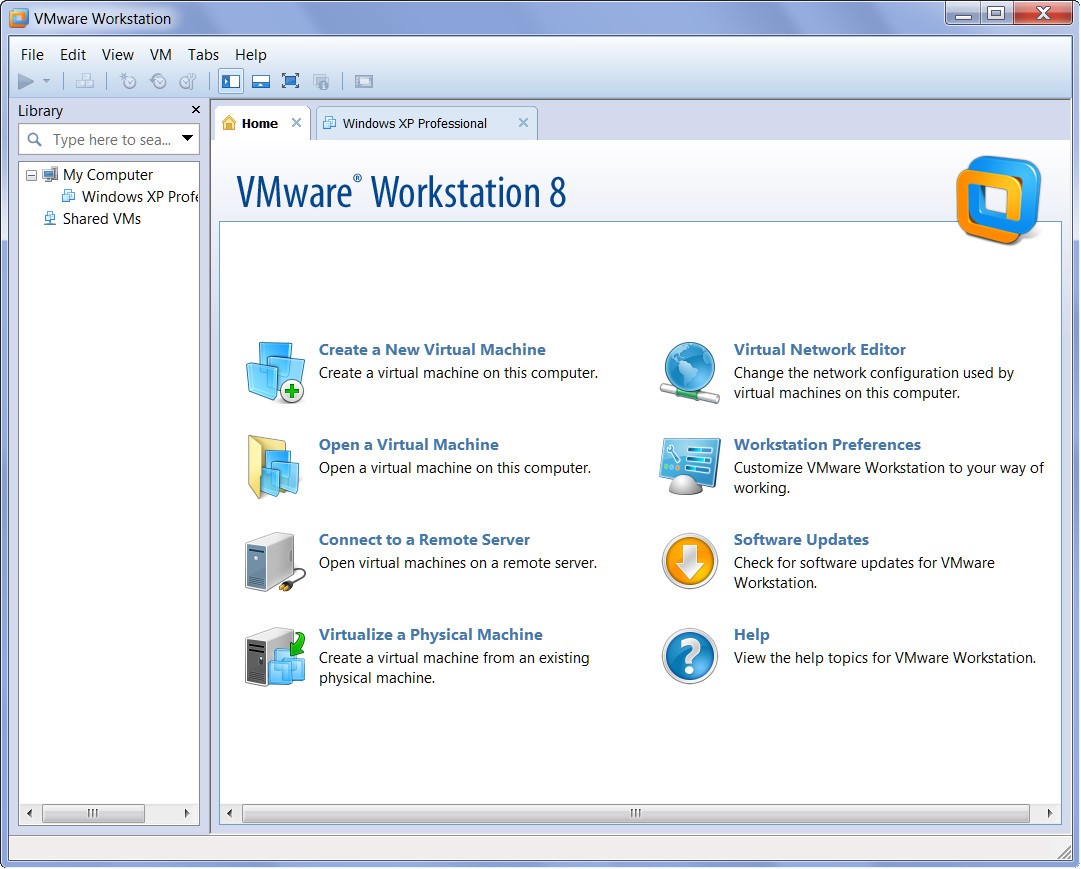The width and height of the screenshot is (1081, 869).
Task: Switch to the Home tab
Action: [x=262, y=123]
